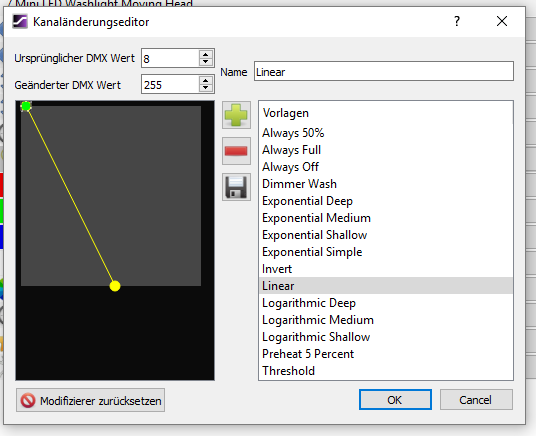Image resolution: width=536 pixels, height=436 pixels.
Task: Select the green handler point on curve
Action: 26,106
